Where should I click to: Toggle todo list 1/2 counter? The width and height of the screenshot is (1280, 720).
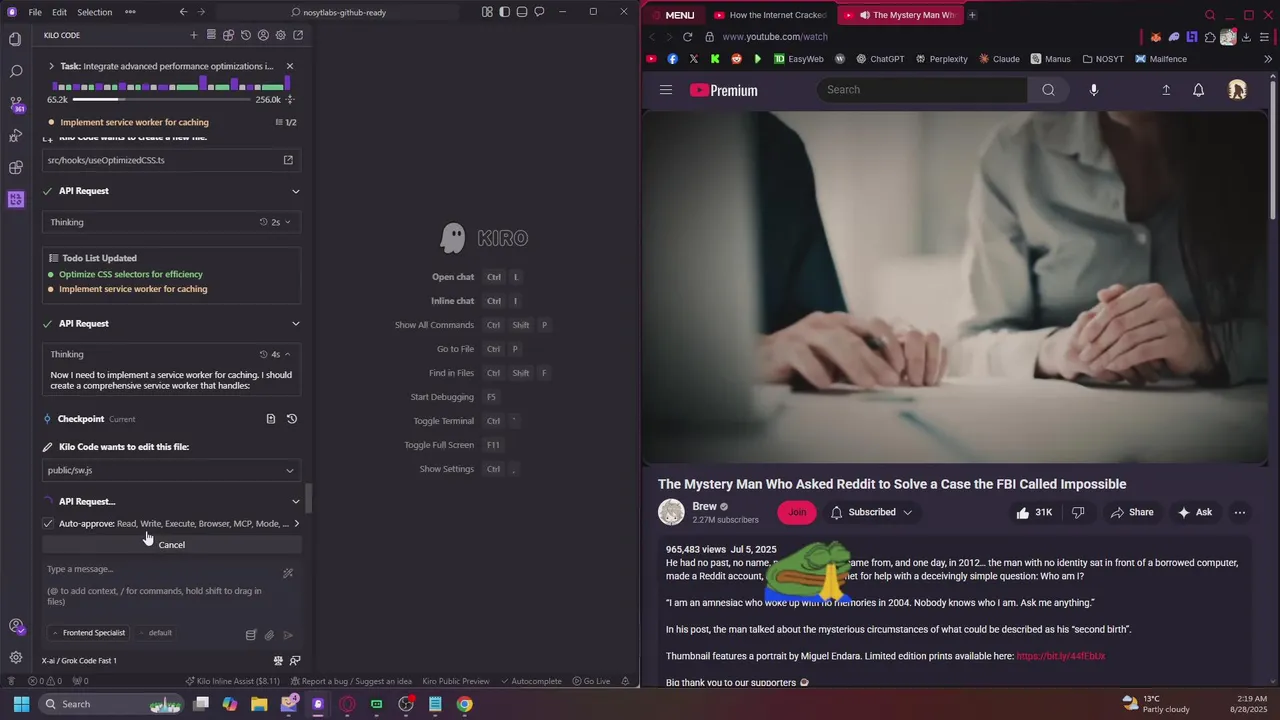tap(286, 122)
